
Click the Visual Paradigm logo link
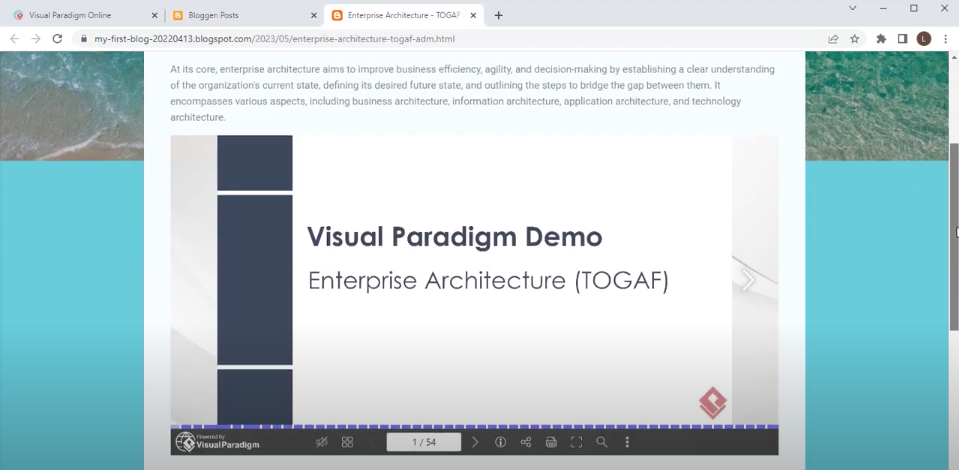(x=217, y=442)
